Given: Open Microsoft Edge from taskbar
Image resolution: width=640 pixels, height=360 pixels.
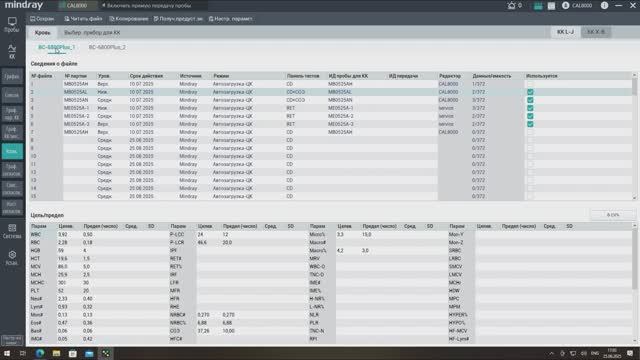Looking at the screenshot, I should [40, 353].
